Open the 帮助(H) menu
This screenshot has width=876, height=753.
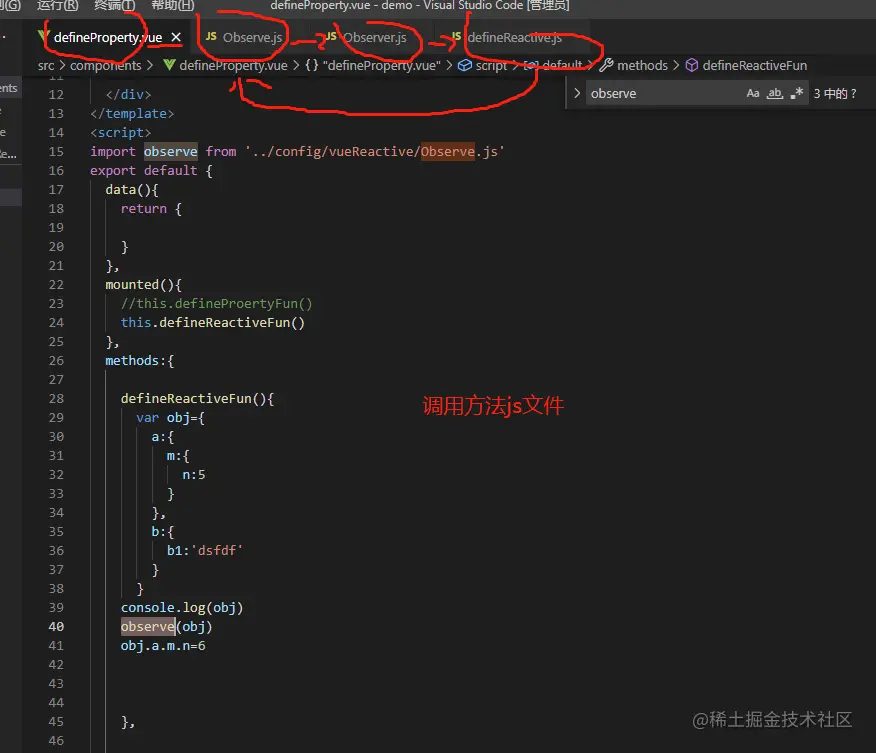(173, 6)
